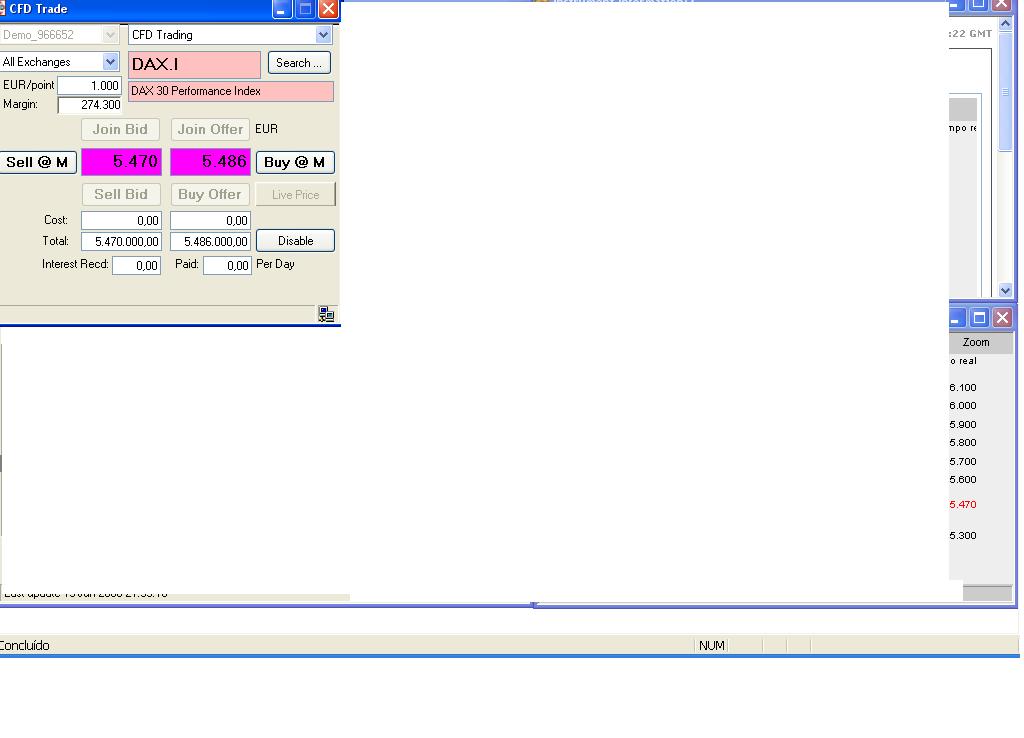Click the Search ... button
The width and height of the screenshot is (1024, 738).
coord(299,63)
